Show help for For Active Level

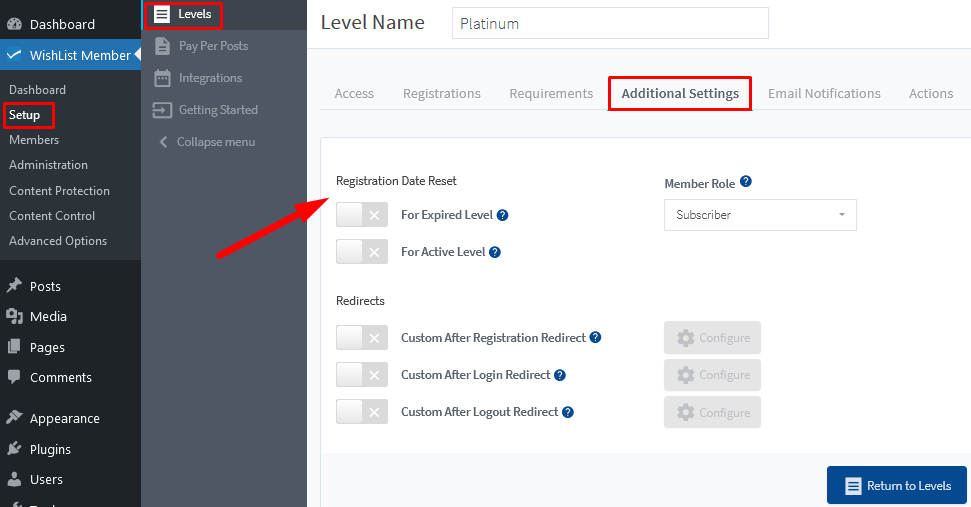point(495,252)
